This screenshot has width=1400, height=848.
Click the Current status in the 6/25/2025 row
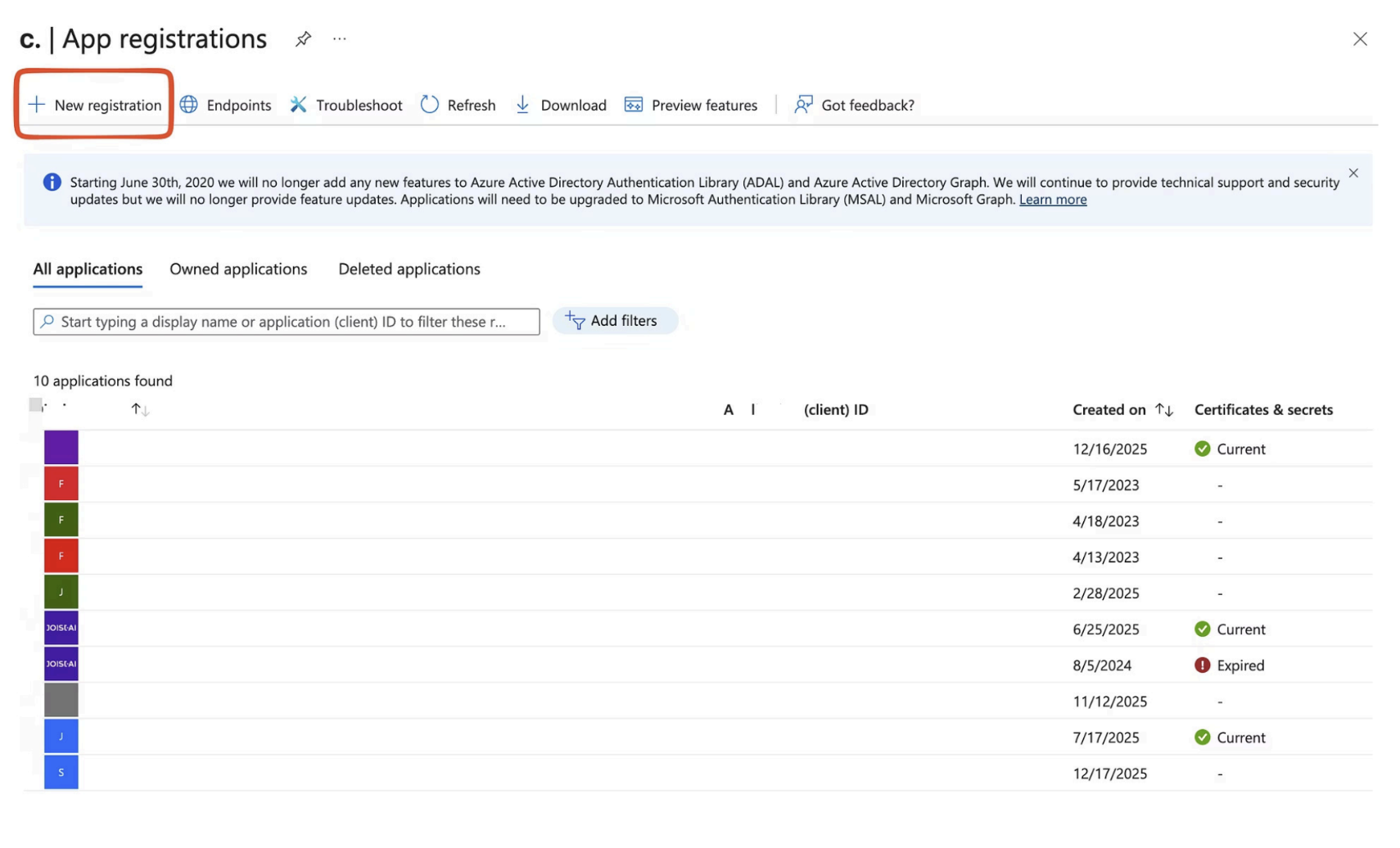[1230, 629]
